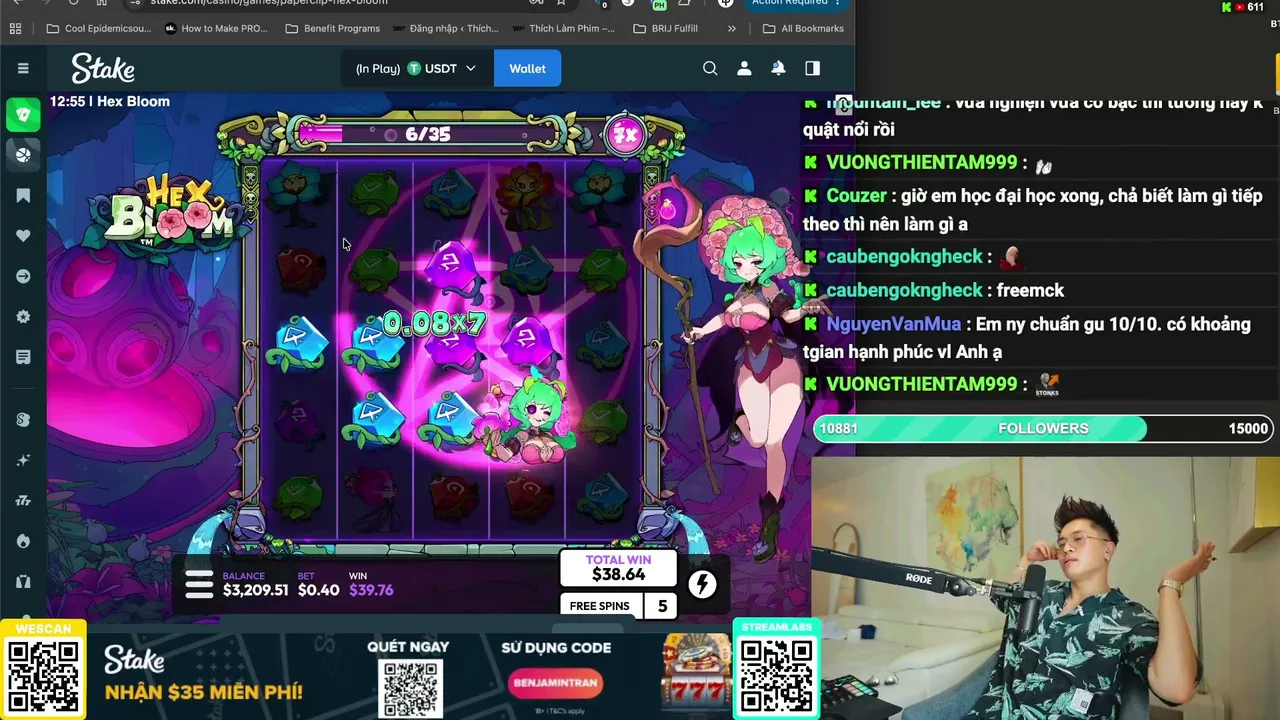Viewport: 1280px width, 720px height.
Task: Open the Đăng nhập bookmark
Action: coord(446,29)
